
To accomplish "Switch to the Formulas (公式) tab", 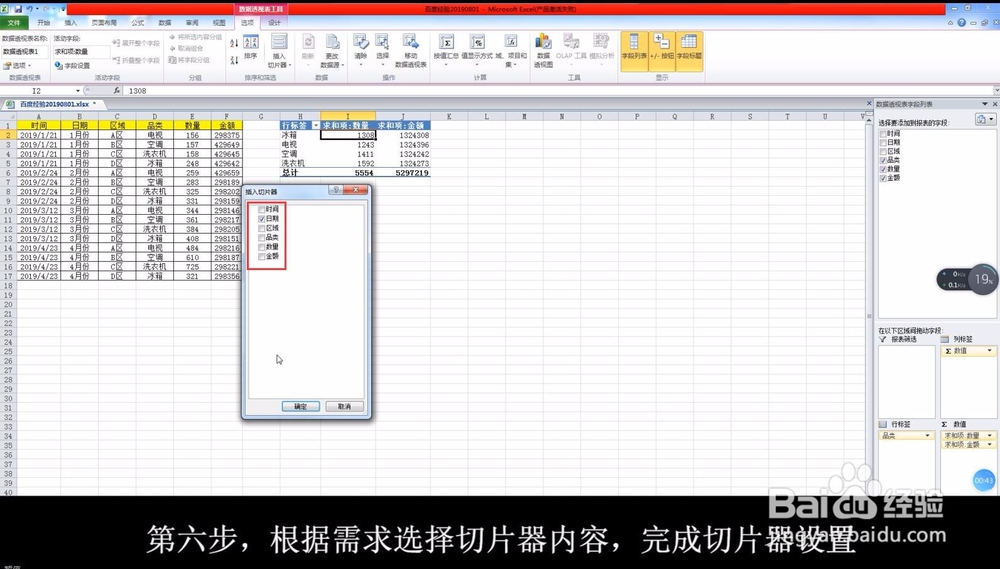I will pyautogui.click(x=138, y=22).
